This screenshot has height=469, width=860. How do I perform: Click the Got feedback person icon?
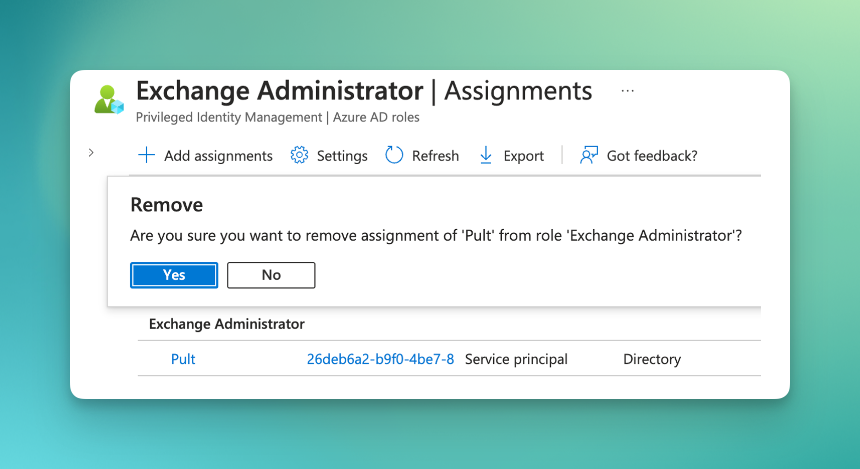(x=589, y=155)
